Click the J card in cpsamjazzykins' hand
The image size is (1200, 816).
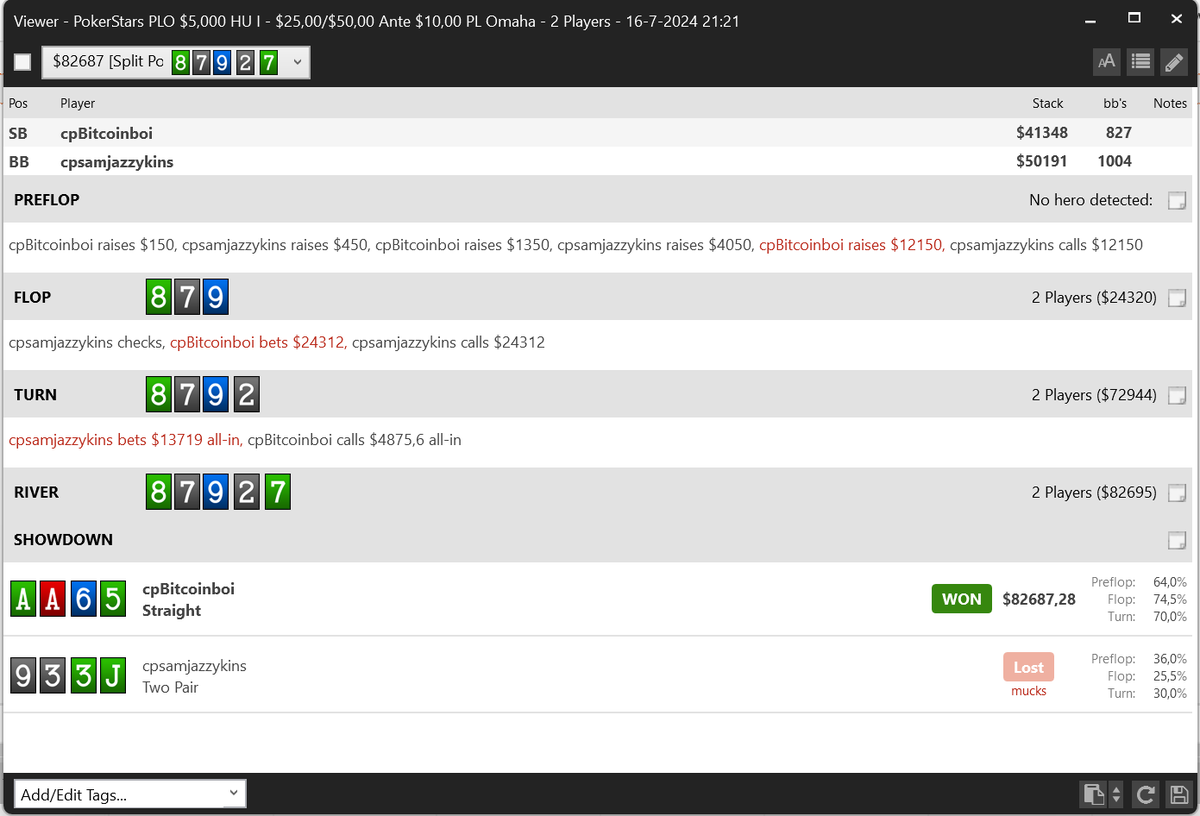(x=113, y=676)
